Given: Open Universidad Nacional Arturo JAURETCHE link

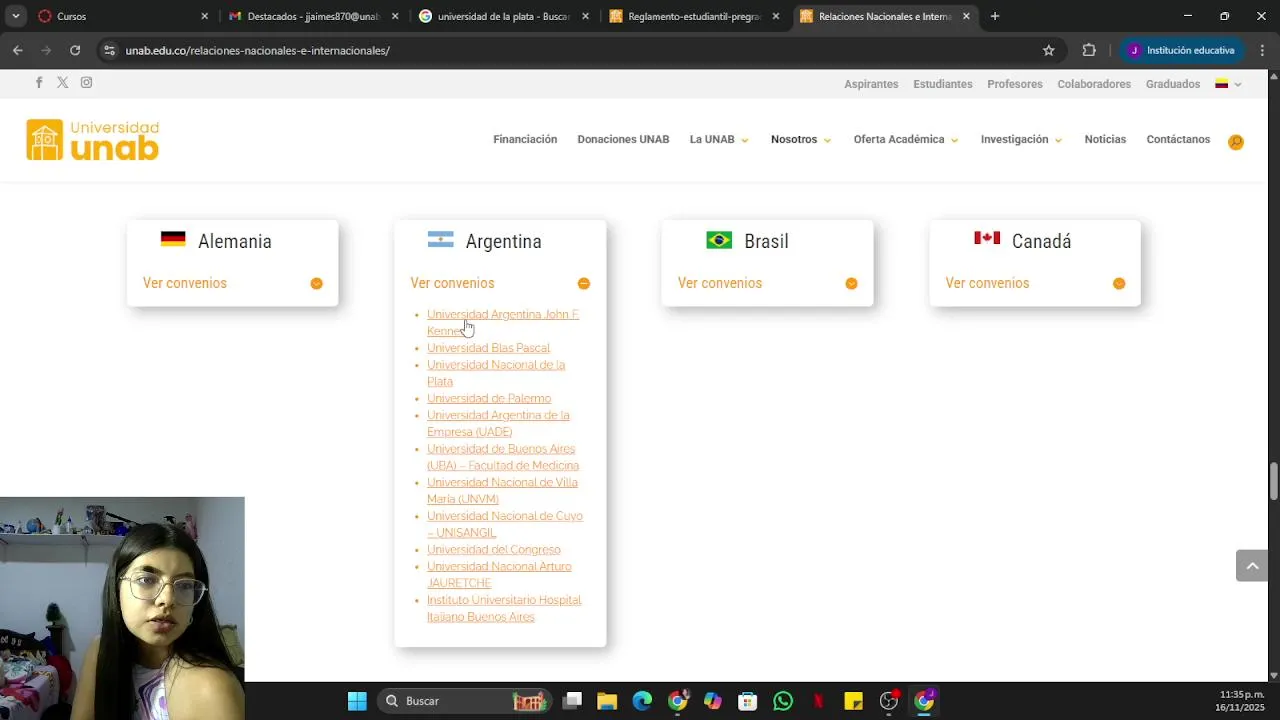Looking at the screenshot, I should tap(499, 575).
